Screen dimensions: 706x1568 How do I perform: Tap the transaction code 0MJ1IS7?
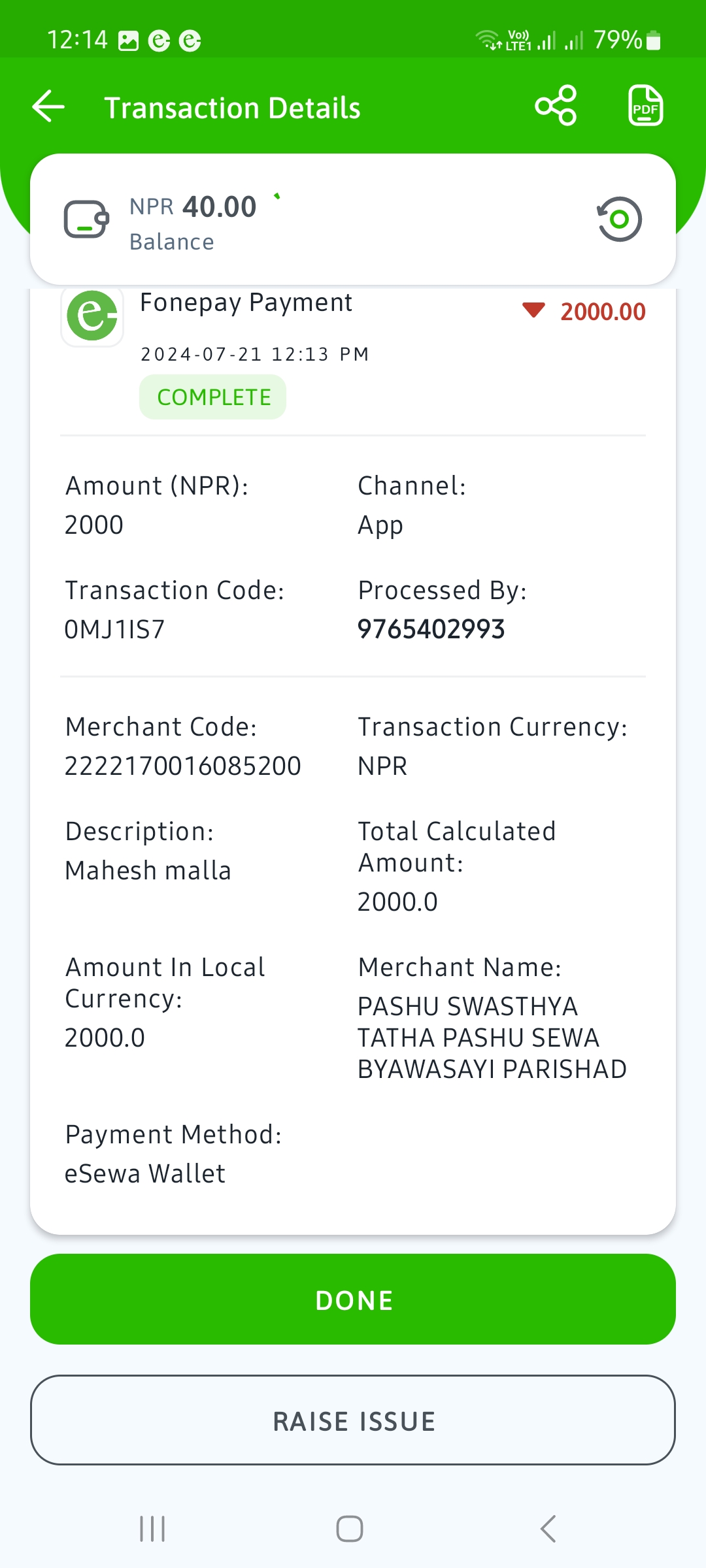pyautogui.click(x=115, y=629)
